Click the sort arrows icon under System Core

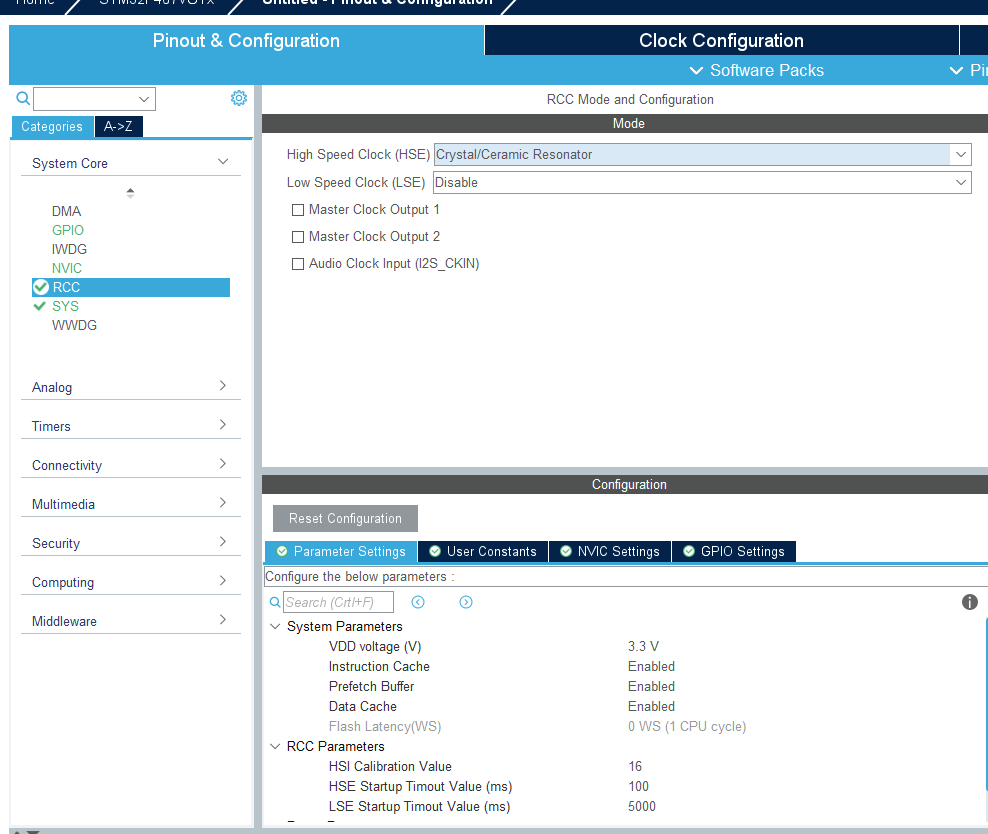point(130,193)
